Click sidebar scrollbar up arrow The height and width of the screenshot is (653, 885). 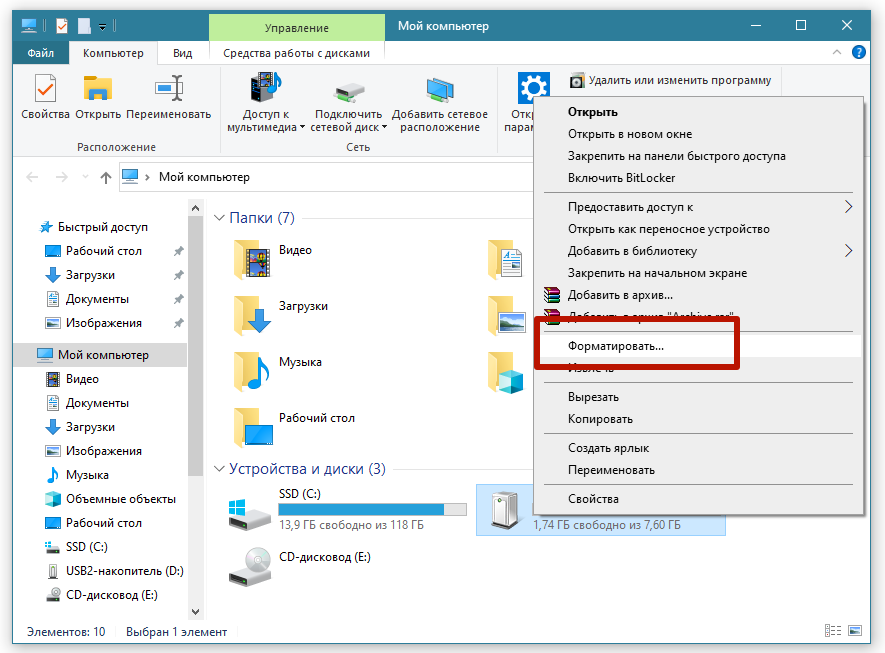pos(195,208)
